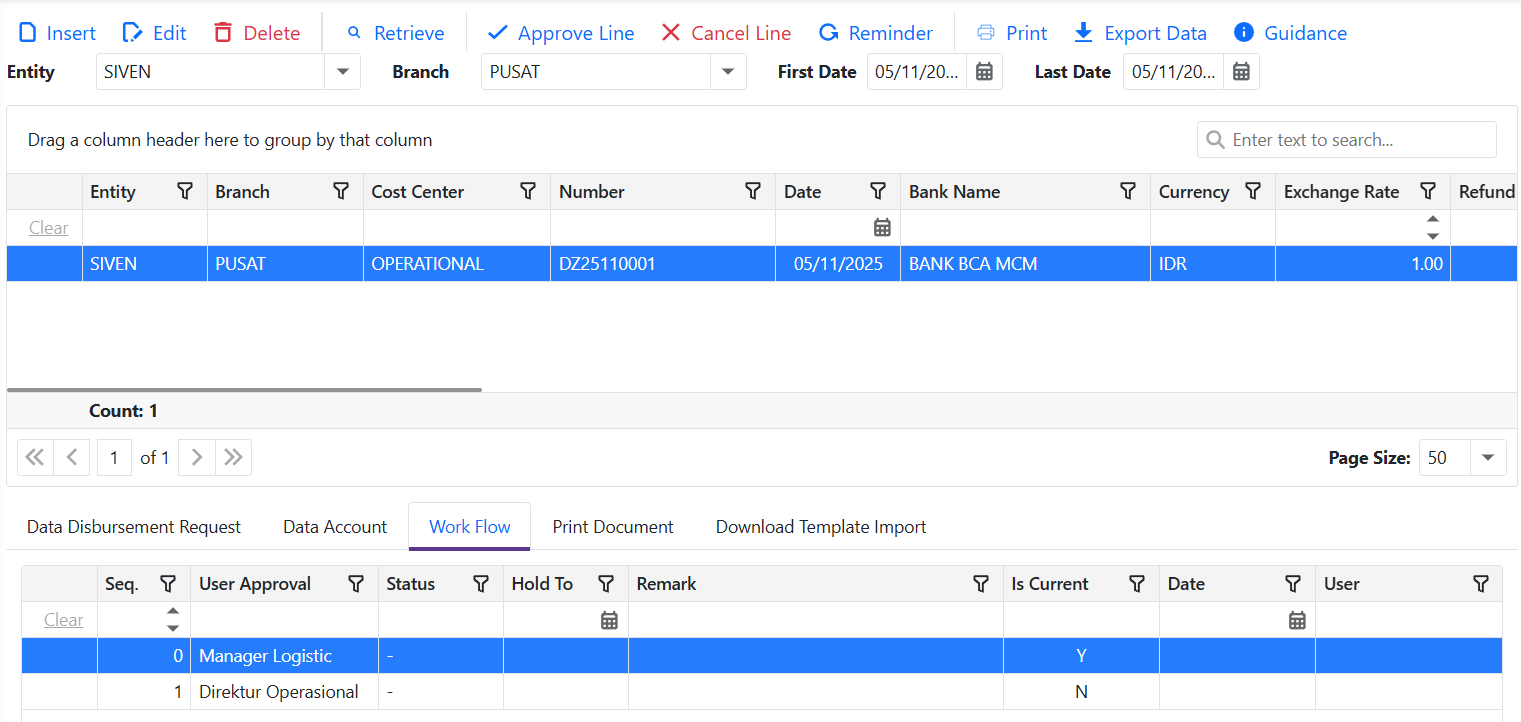Click the Reminder toolbar button
Screen dimensions: 1521x722
pos(875,33)
